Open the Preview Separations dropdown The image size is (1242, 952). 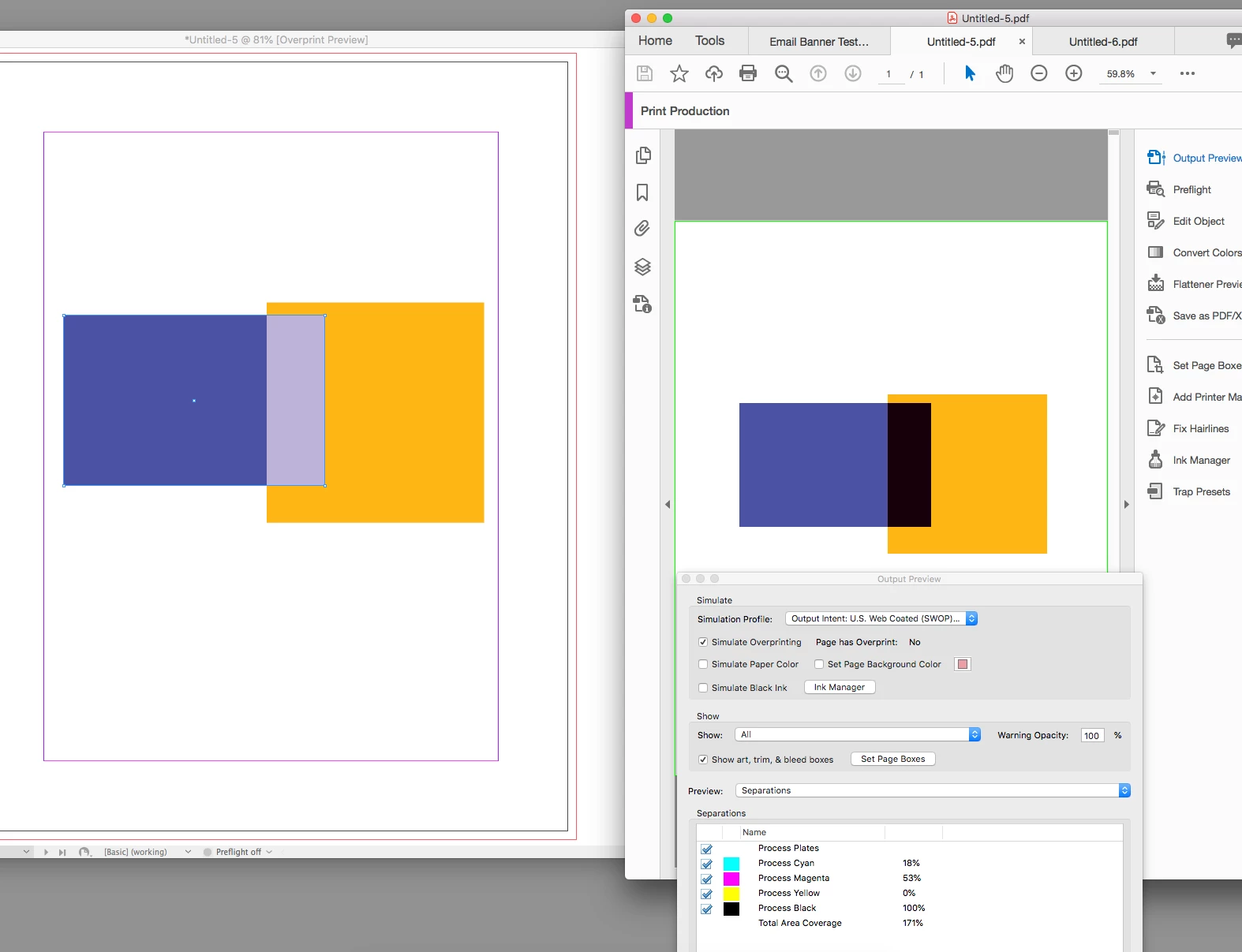tap(933, 790)
